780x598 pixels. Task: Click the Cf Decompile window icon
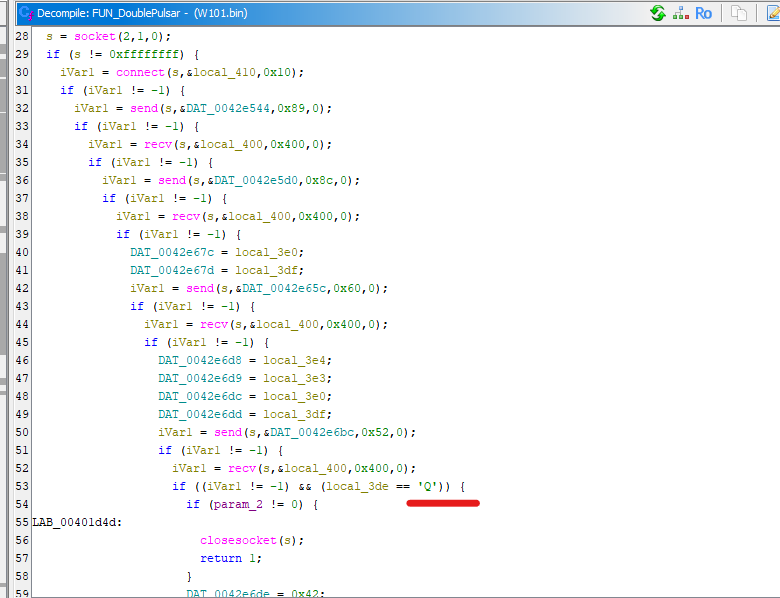coord(24,13)
